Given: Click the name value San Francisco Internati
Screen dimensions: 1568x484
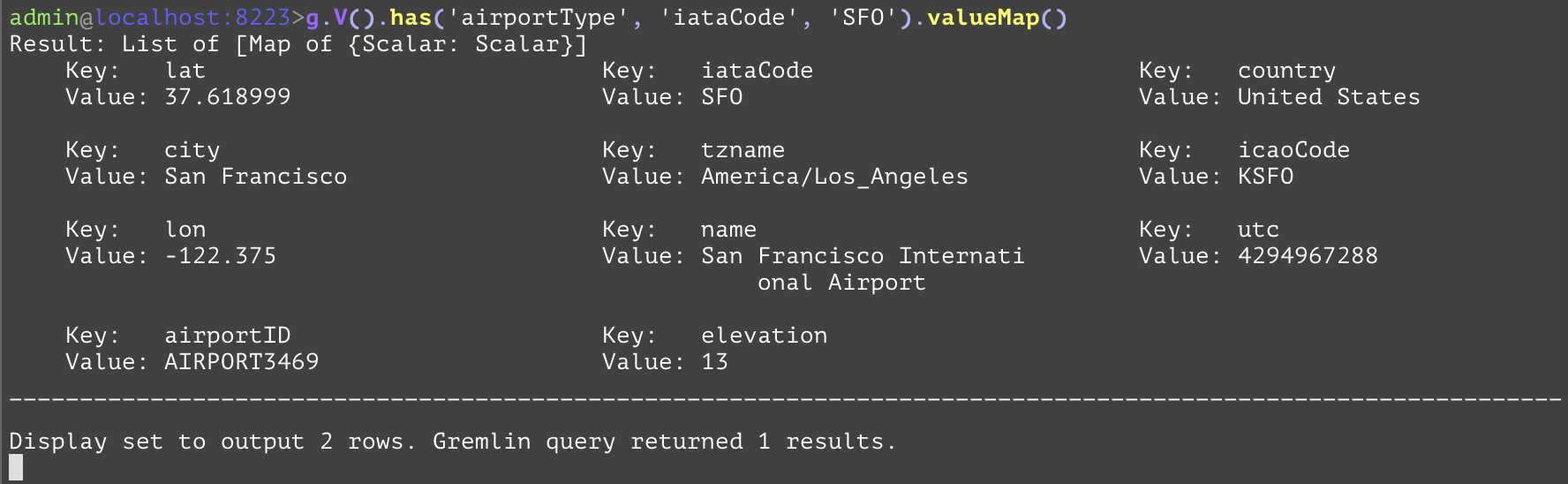Looking at the screenshot, I should coord(862,256).
